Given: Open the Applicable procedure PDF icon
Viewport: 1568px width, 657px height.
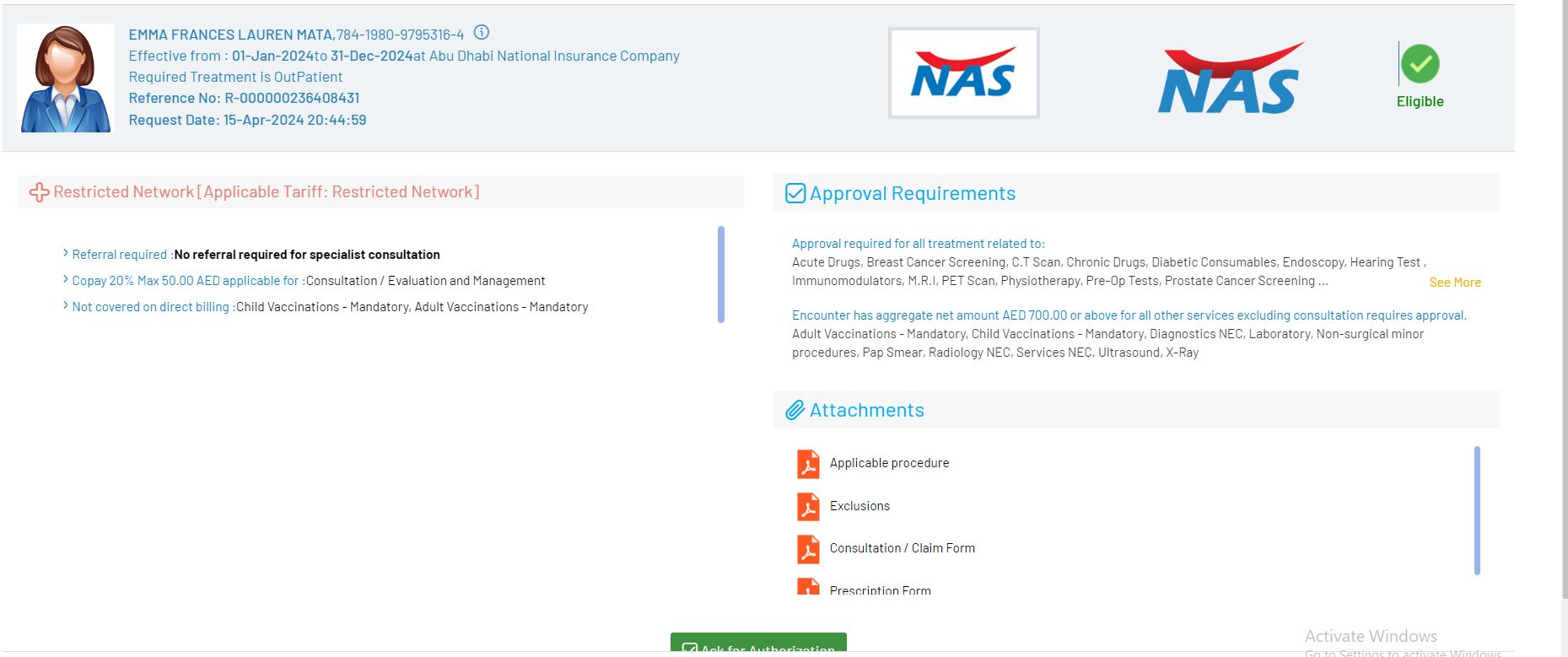Looking at the screenshot, I should point(808,464).
